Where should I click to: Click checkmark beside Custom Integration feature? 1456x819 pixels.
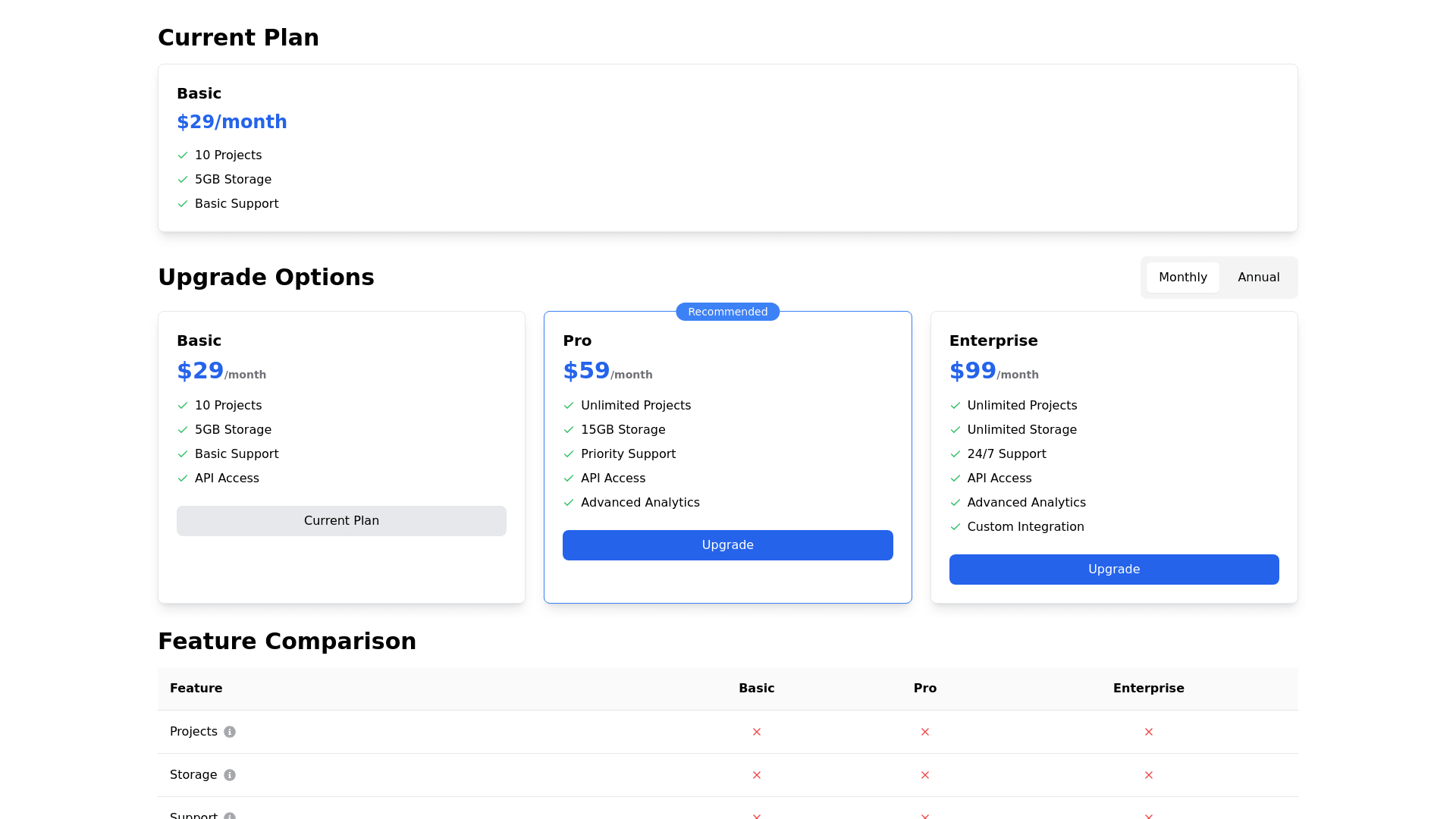coord(955,527)
